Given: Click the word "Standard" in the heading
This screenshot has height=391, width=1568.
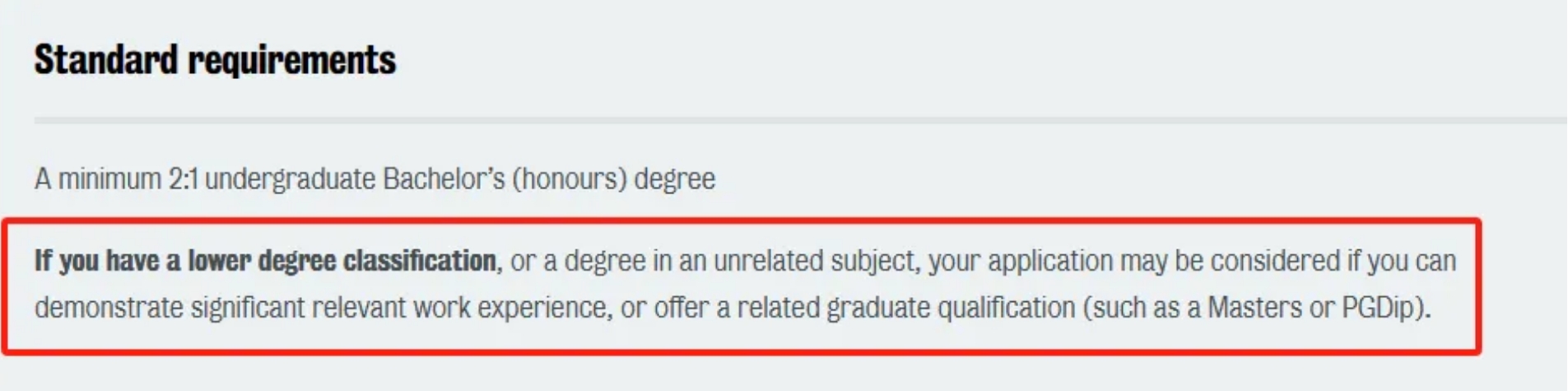Looking at the screenshot, I should click(x=106, y=60).
